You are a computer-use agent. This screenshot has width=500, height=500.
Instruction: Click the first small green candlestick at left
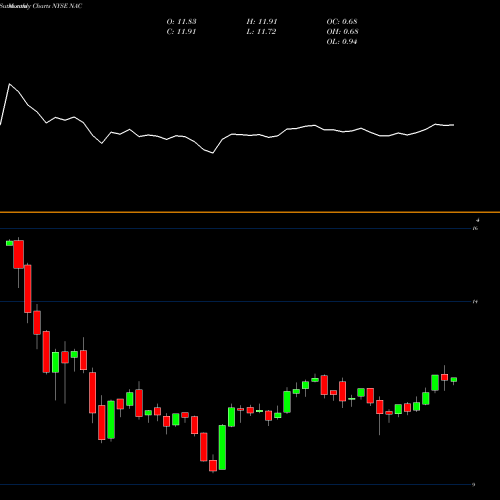click(x=10, y=243)
